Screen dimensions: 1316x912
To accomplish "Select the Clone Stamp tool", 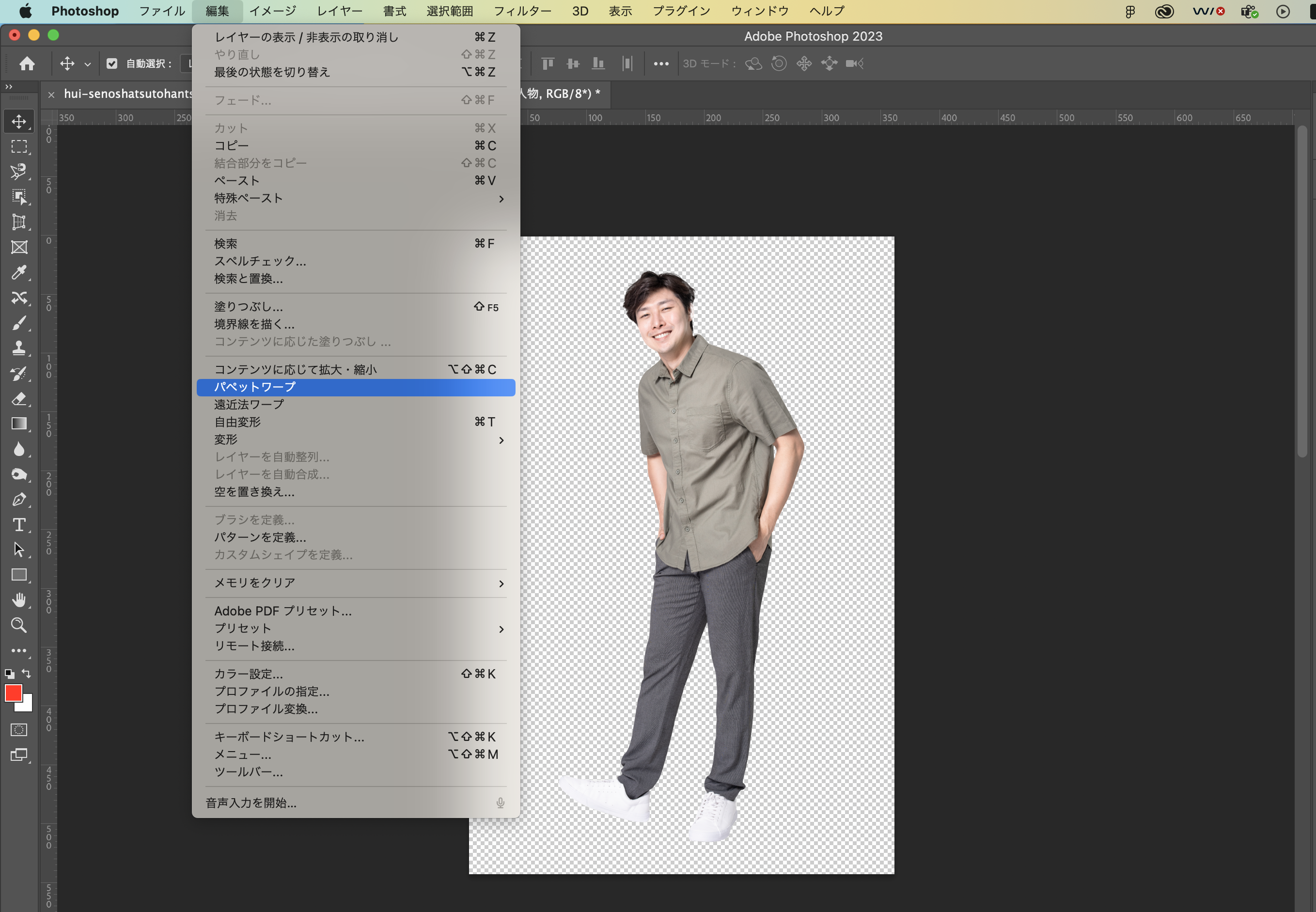I will (x=19, y=348).
